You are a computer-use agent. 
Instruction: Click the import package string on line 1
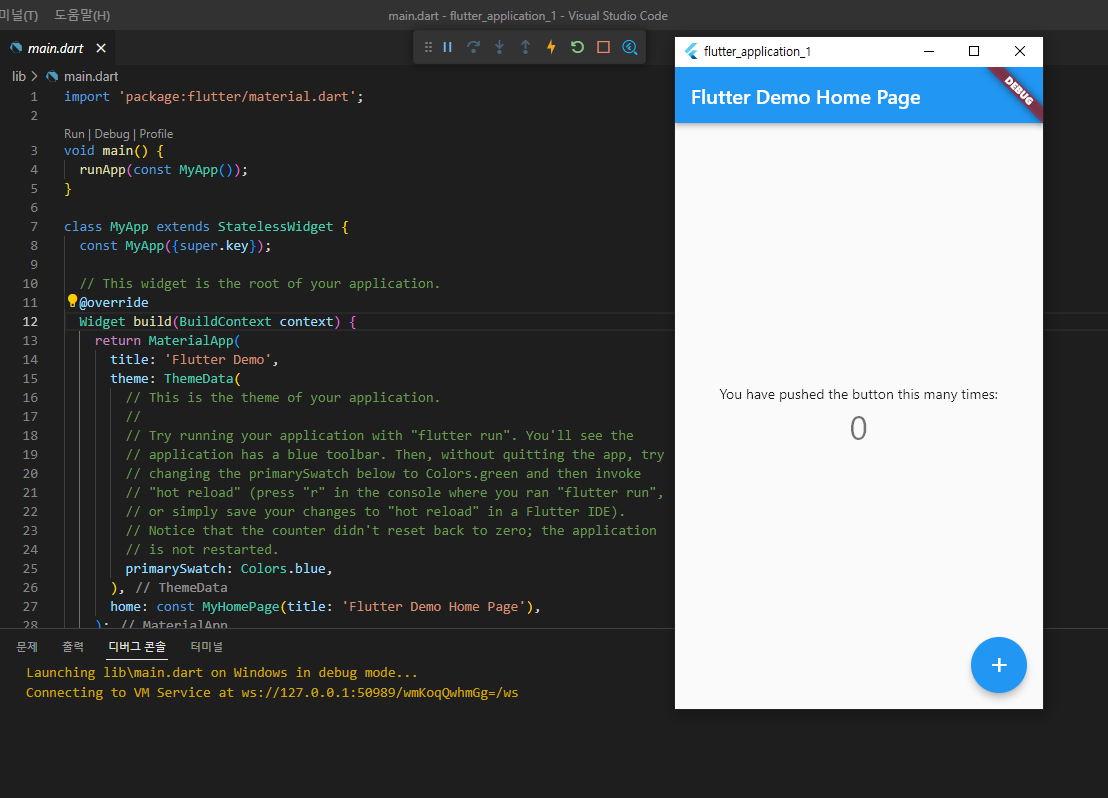[237, 96]
